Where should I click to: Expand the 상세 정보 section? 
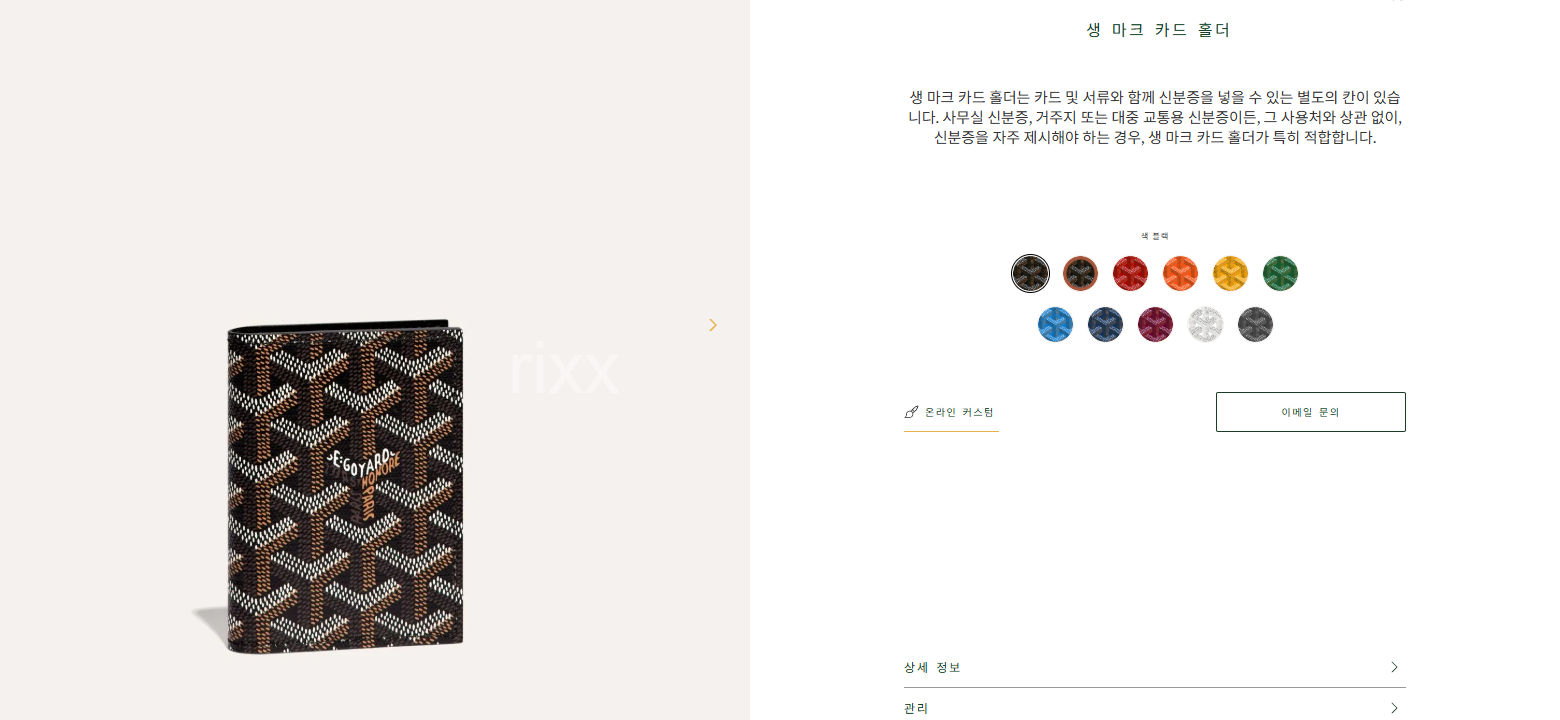(x=1154, y=667)
